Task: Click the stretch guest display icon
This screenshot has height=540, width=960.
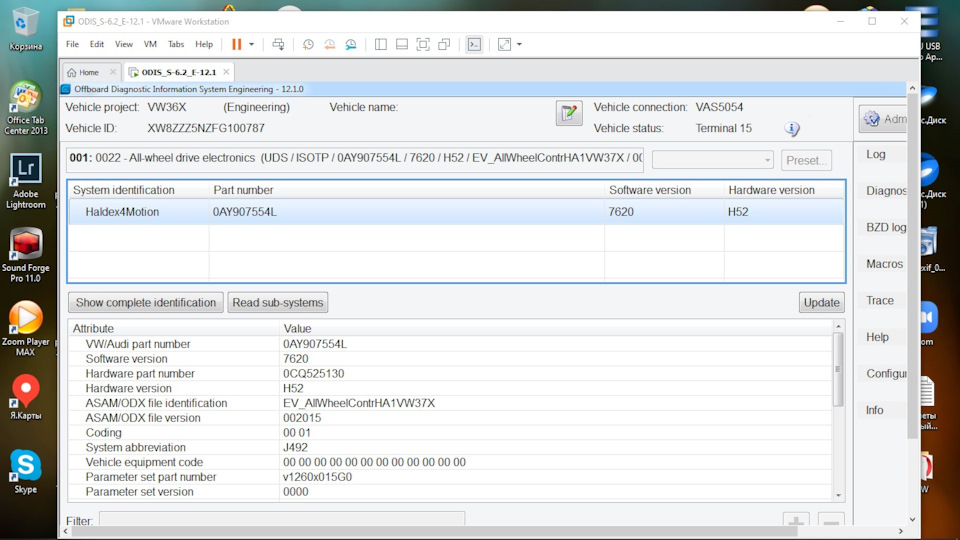Action: [x=504, y=44]
